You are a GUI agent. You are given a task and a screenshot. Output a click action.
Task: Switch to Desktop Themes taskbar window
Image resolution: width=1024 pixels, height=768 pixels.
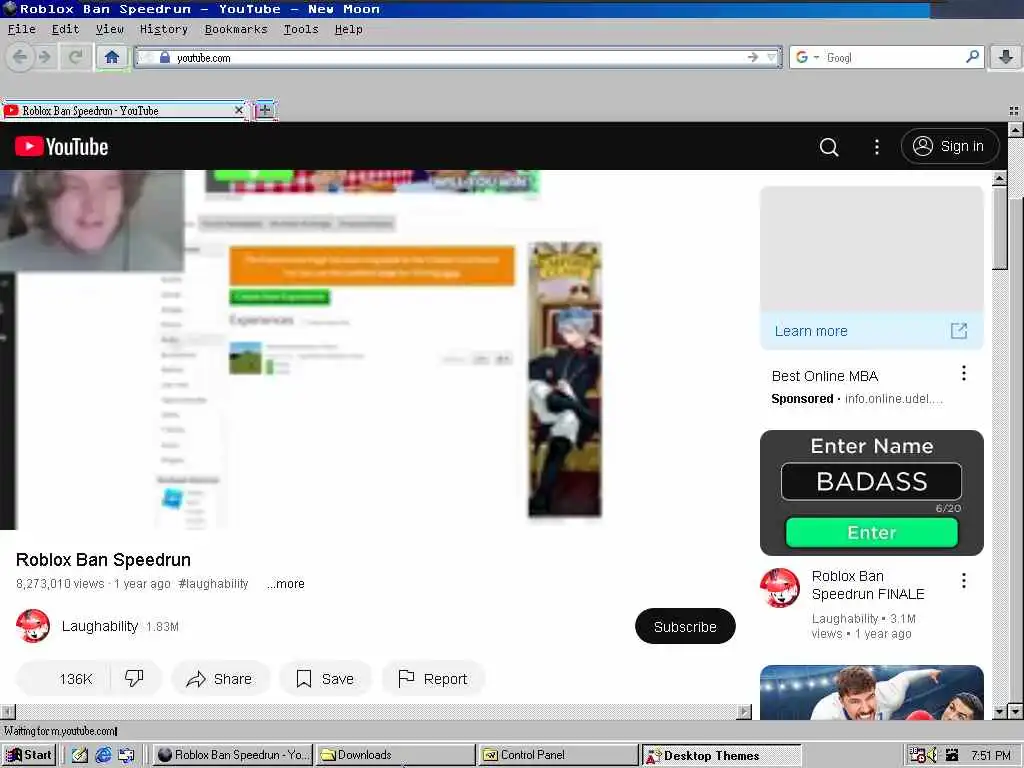coord(721,756)
